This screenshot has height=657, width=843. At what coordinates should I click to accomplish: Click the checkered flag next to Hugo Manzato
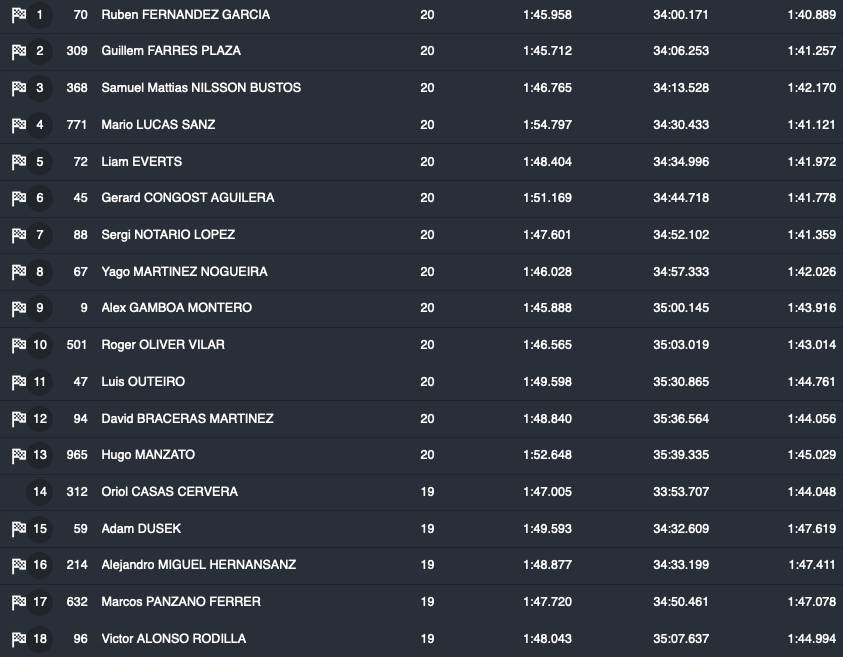coord(18,455)
